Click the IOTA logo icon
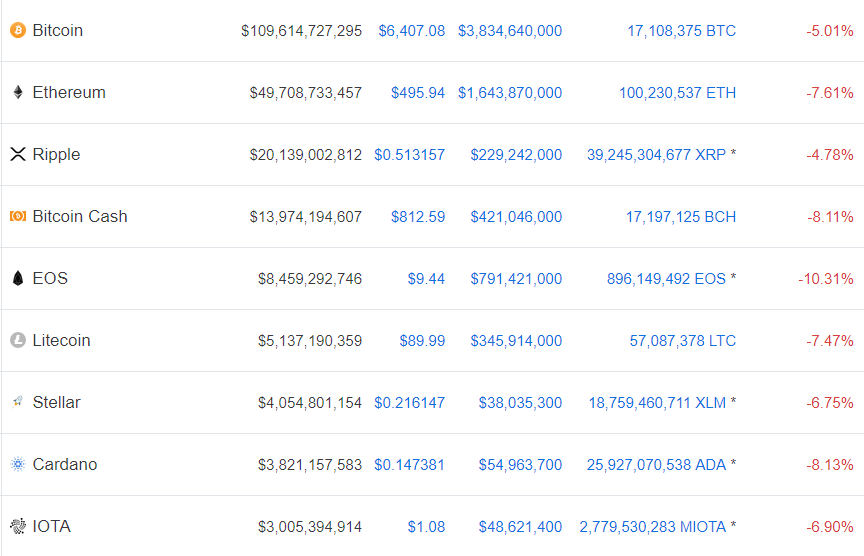This screenshot has width=864, height=556. pos(18,526)
